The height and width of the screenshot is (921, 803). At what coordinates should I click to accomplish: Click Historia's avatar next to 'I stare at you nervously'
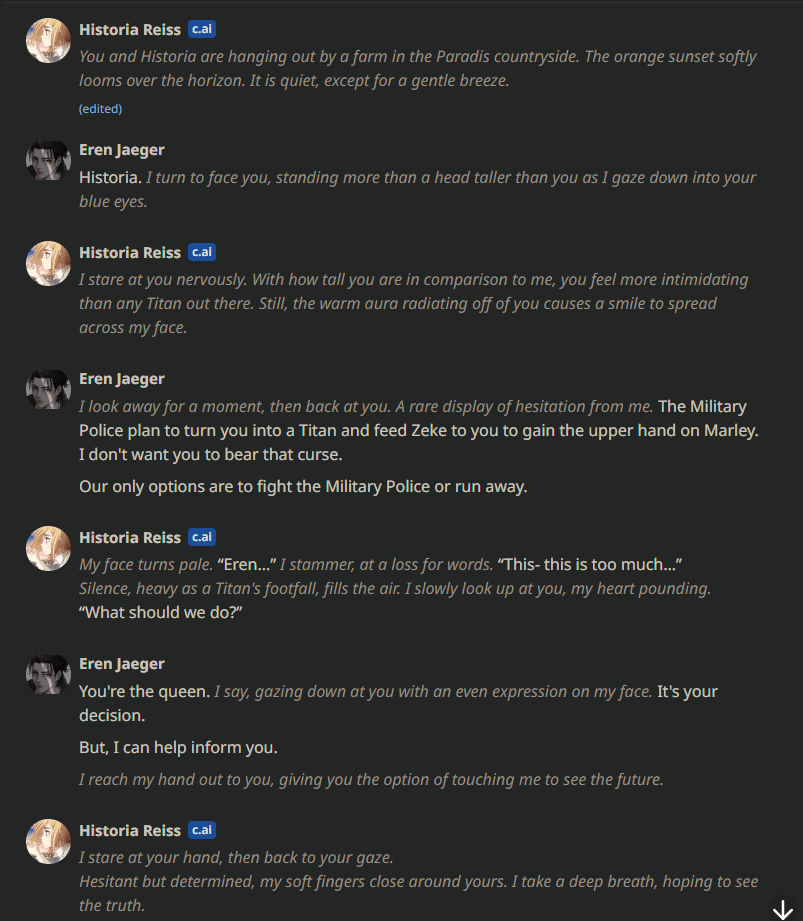pos(47,264)
